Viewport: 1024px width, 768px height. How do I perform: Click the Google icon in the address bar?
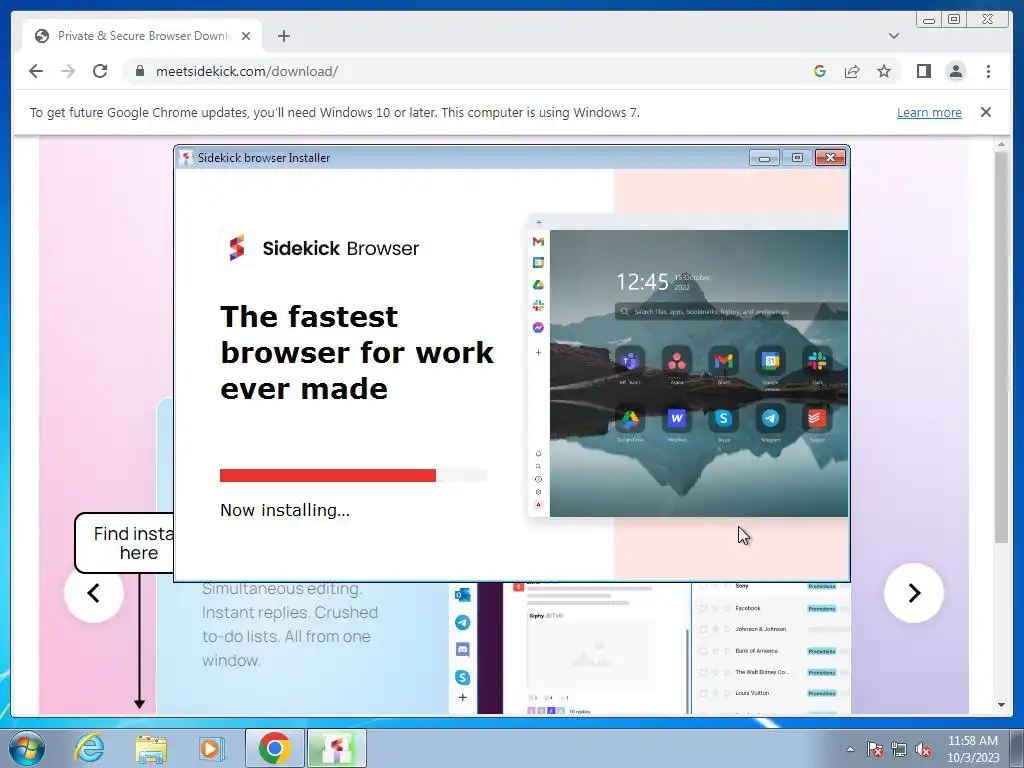820,71
